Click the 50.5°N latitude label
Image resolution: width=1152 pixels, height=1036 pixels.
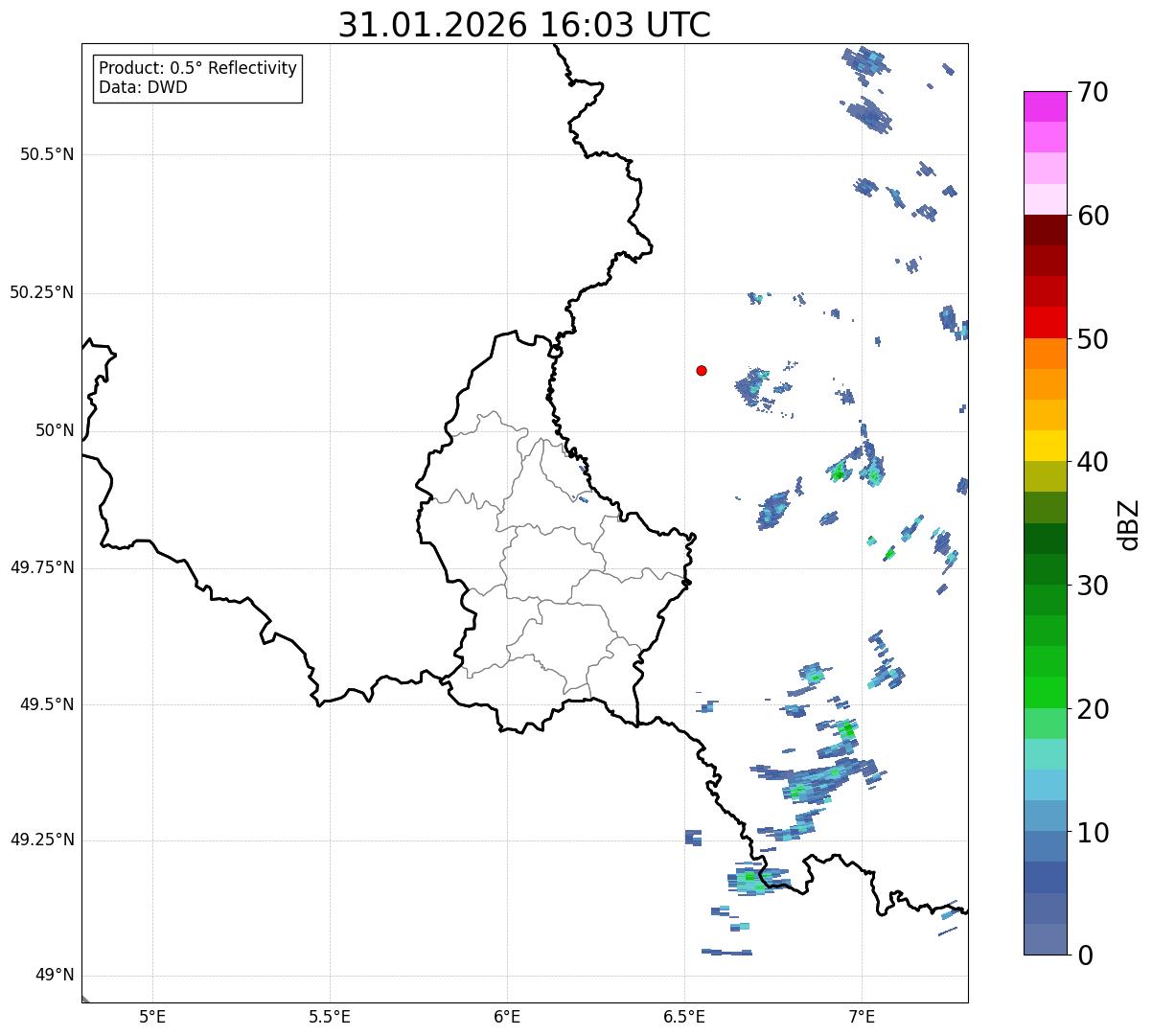click(47, 154)
